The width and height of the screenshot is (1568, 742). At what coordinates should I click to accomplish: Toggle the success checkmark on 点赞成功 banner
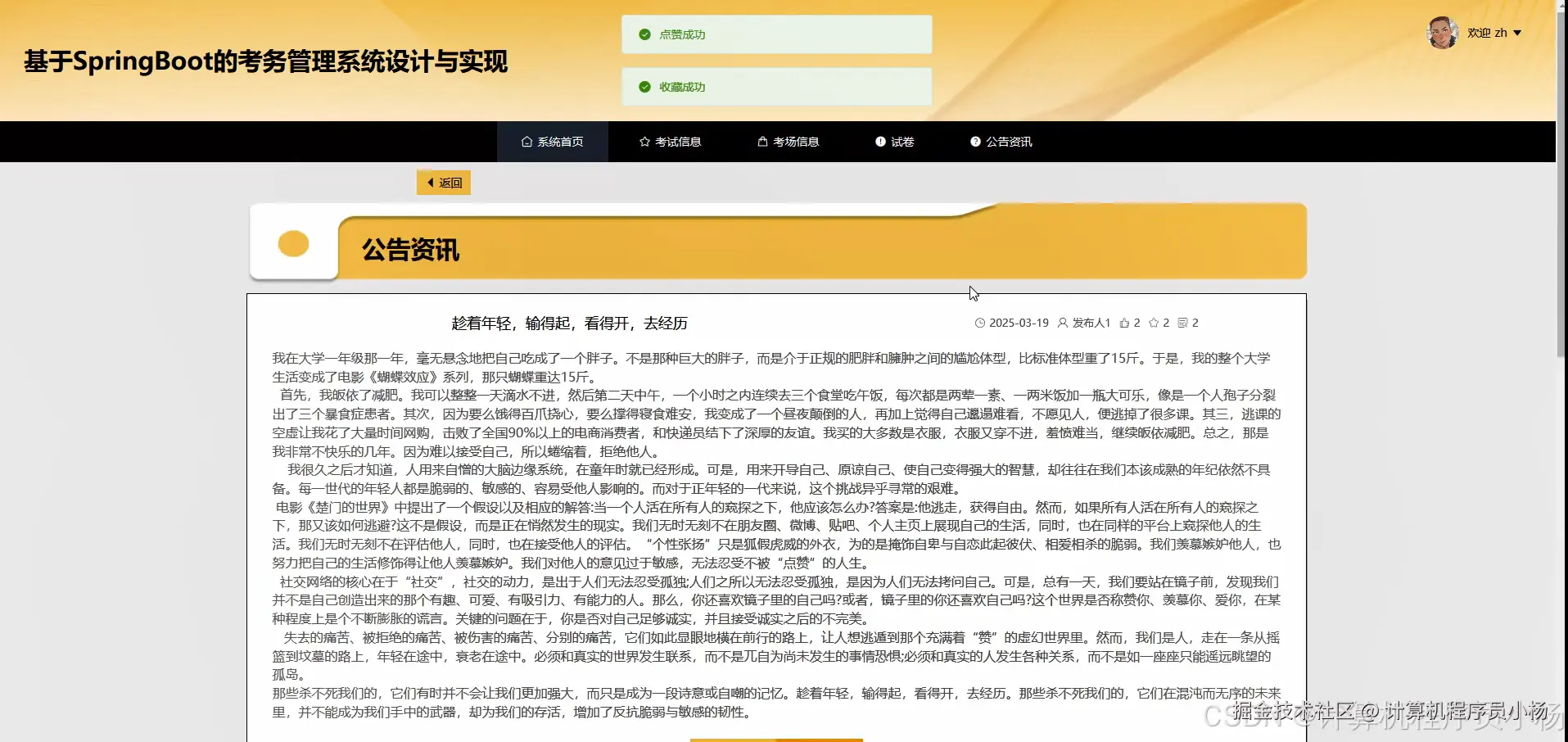tap(644, 34)
